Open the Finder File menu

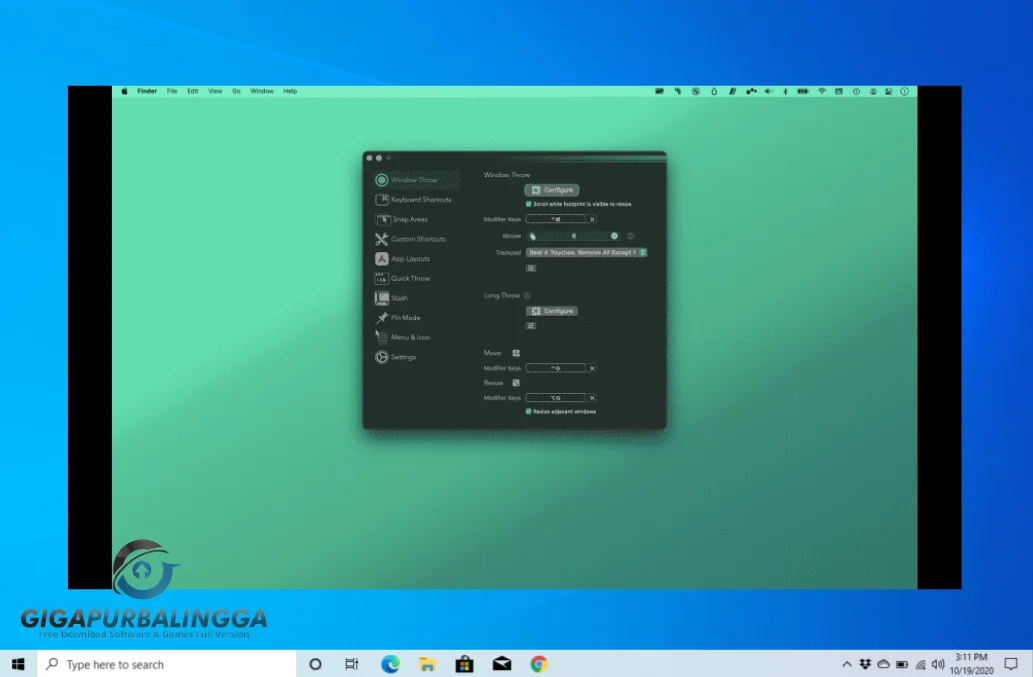(x=171, y=91)
